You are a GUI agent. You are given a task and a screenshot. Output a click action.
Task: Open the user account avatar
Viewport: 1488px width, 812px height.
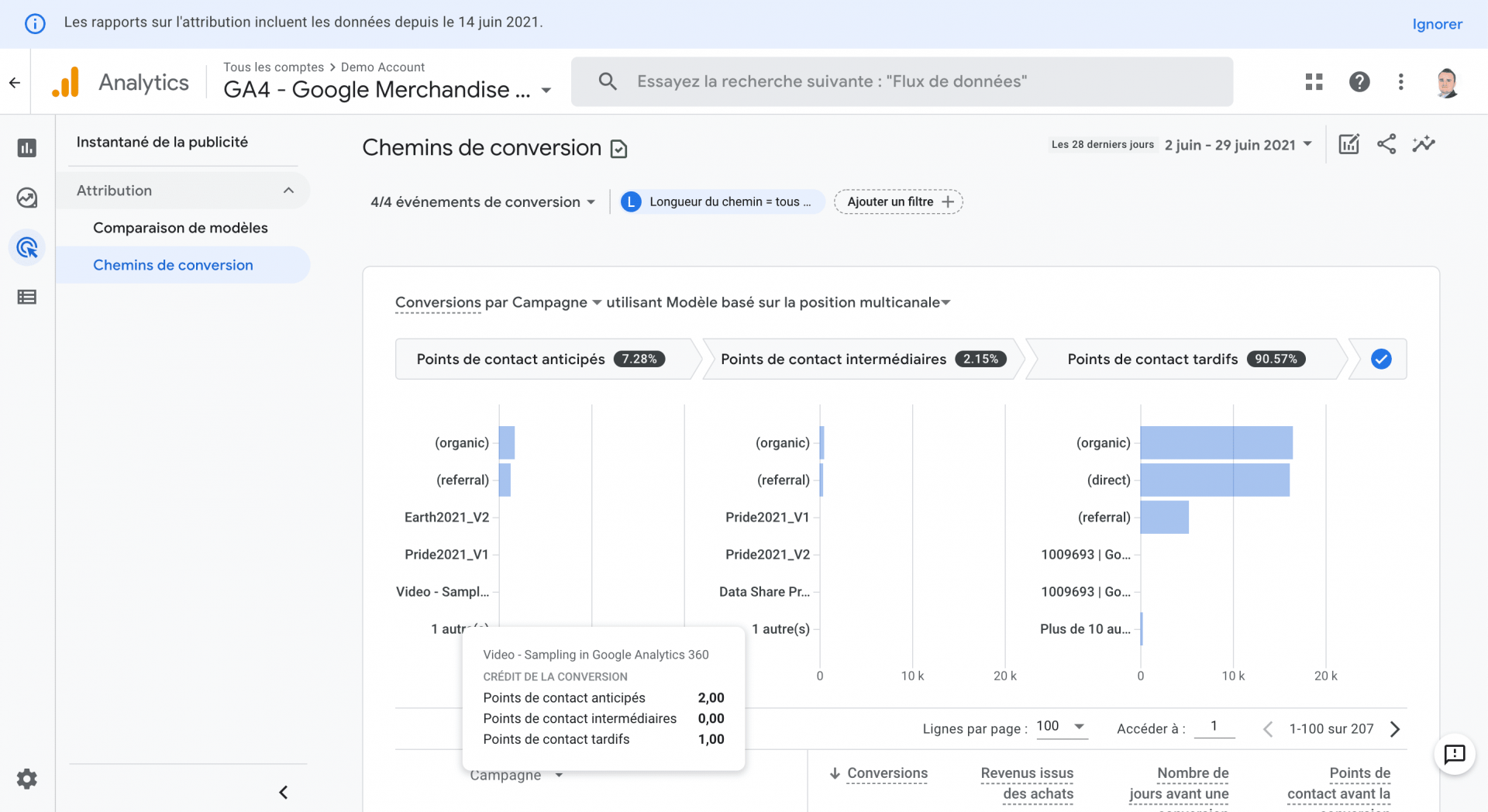(x=1446, y=82)
